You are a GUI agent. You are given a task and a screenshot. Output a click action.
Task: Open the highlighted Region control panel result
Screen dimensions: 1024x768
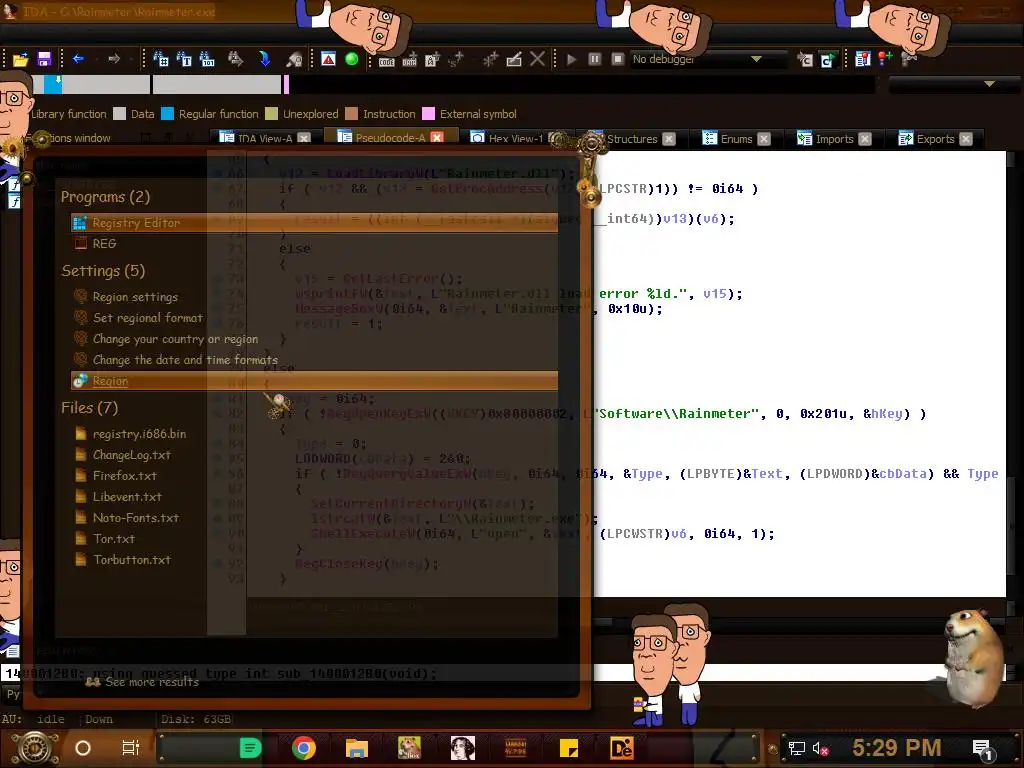[314, 381]
